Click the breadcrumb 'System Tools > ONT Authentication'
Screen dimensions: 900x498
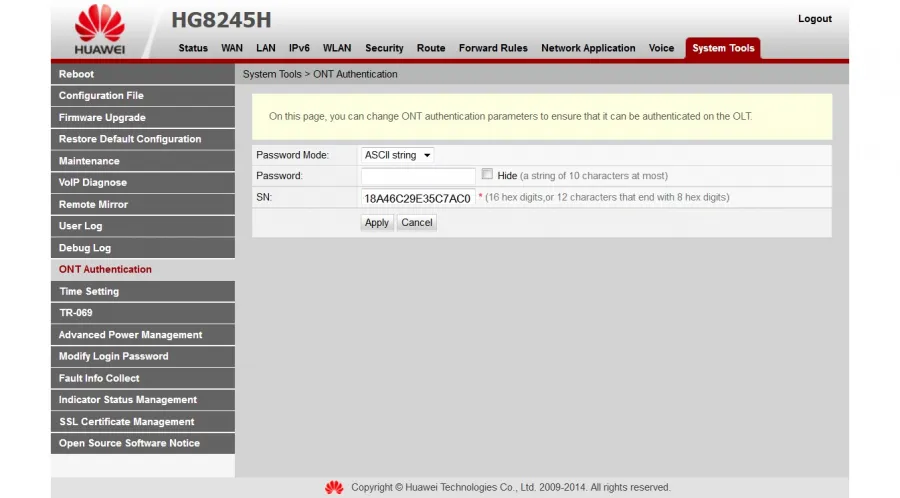pyautogui.click(x=320, y=75)
